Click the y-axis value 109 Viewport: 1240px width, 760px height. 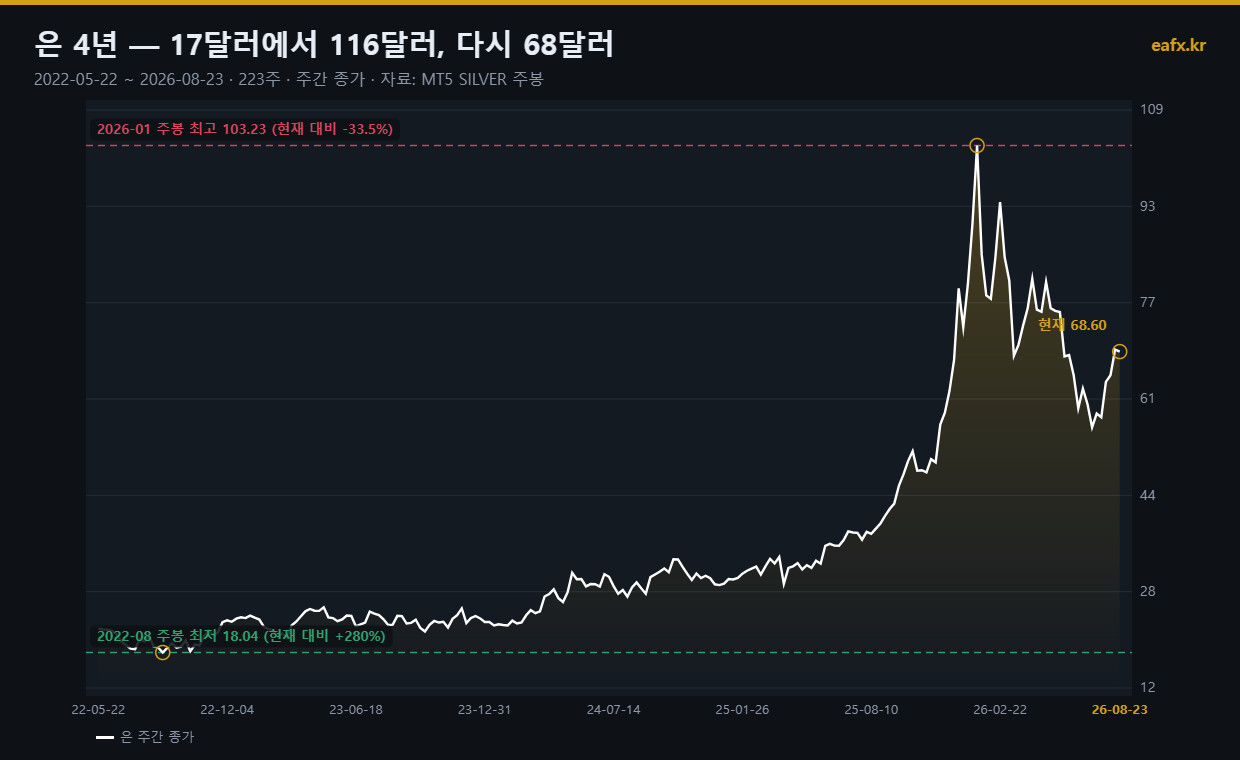1150,109
